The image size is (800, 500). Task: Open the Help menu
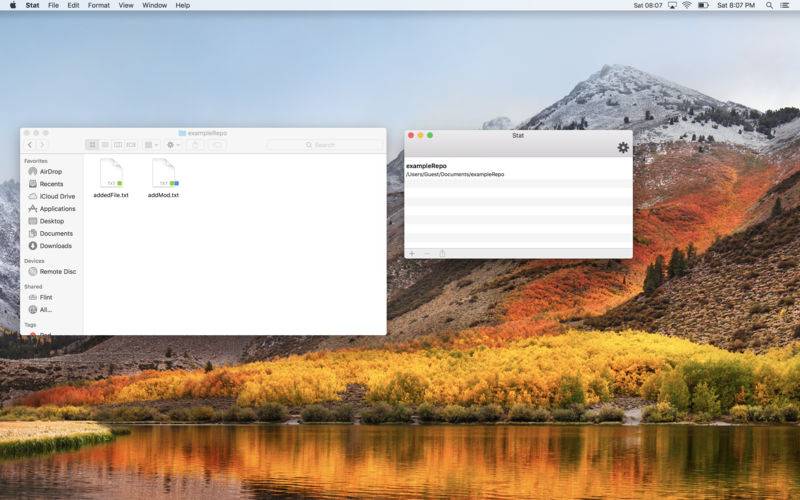pos(183,5)
